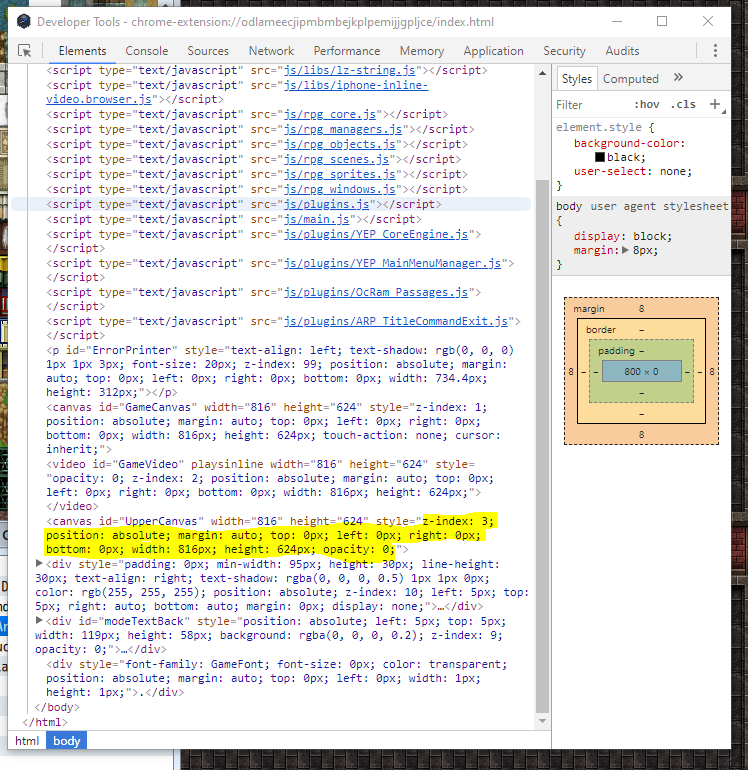Select the closing body tag

tap(56, 707)
